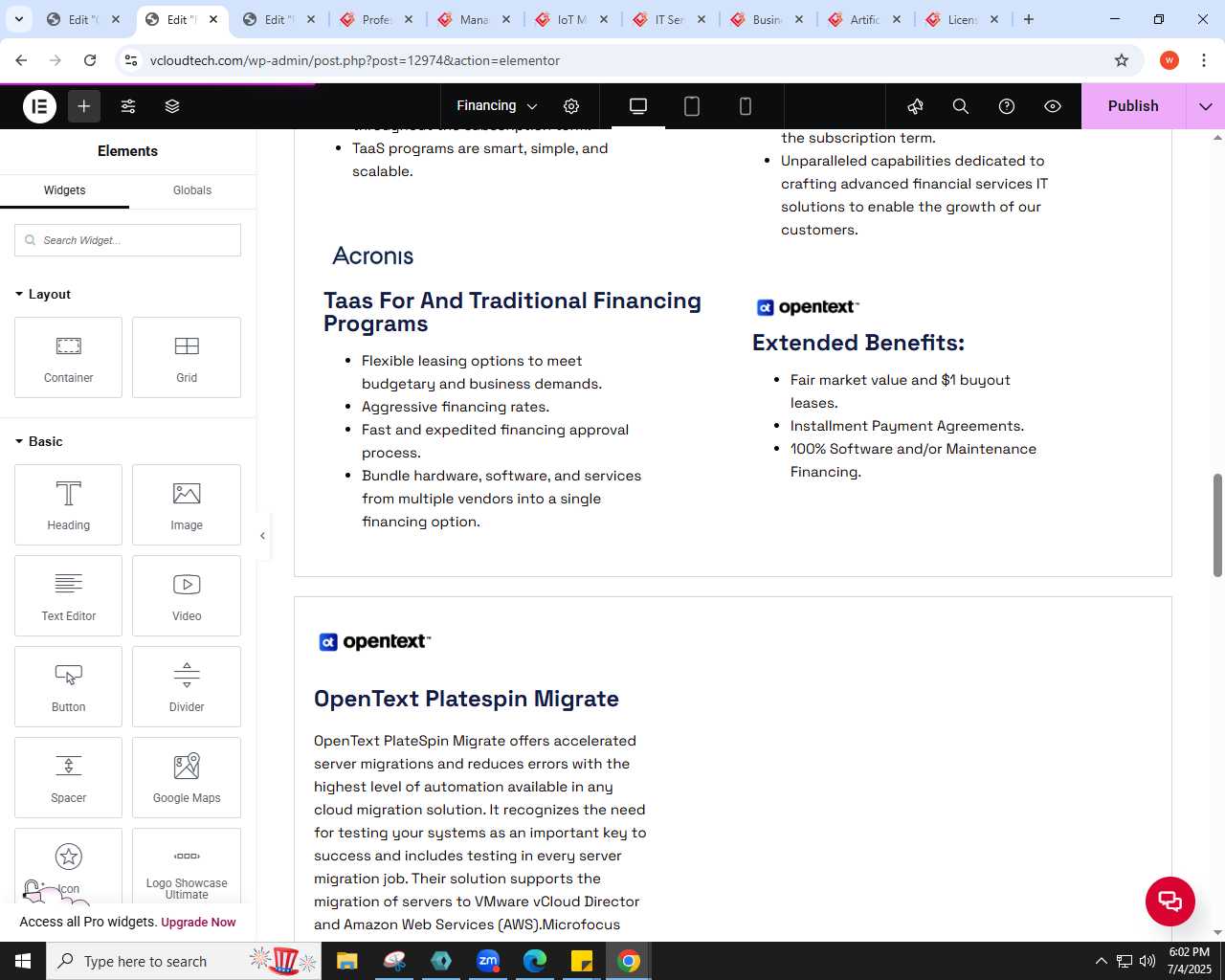1225x980 pixels.
Task: Select the Spacer widget
Action: point(69,778)
